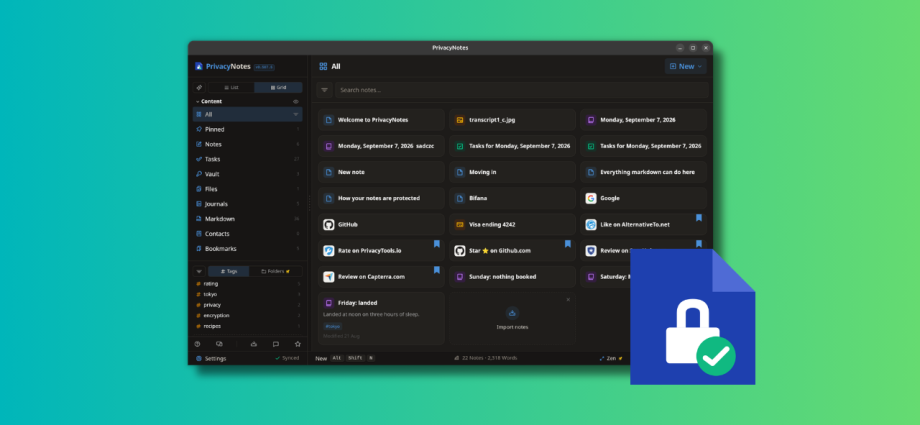Click in the Search notes field
Screen dimensions: 920x425
coord(522,90)
